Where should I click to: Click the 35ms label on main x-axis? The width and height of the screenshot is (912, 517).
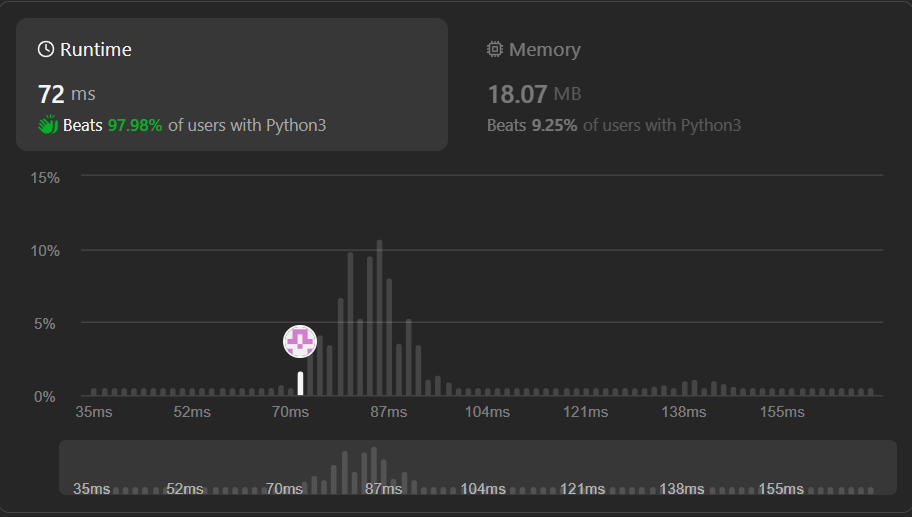[x=93, y=411]
